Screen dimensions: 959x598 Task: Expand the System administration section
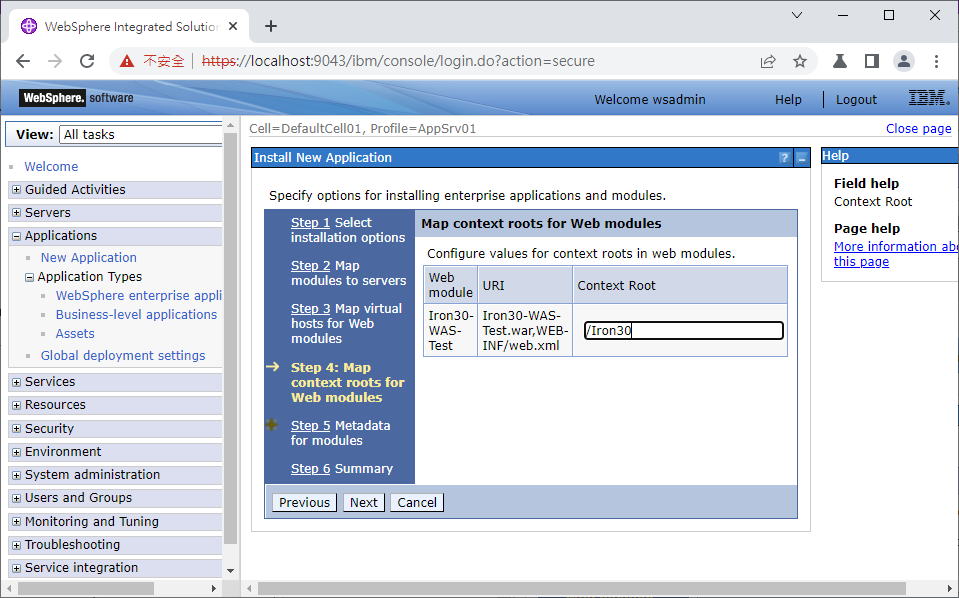(x=17, y=475)
